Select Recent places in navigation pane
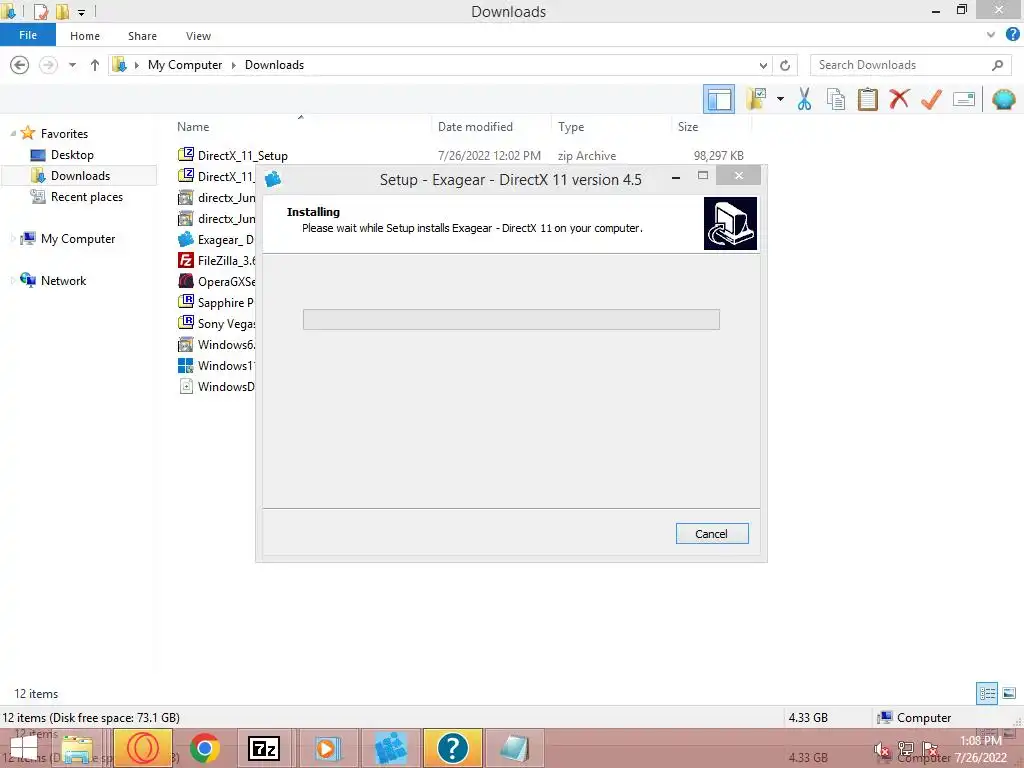Image resolution: width=1024 pixels, height=768 pixels. 87,197
